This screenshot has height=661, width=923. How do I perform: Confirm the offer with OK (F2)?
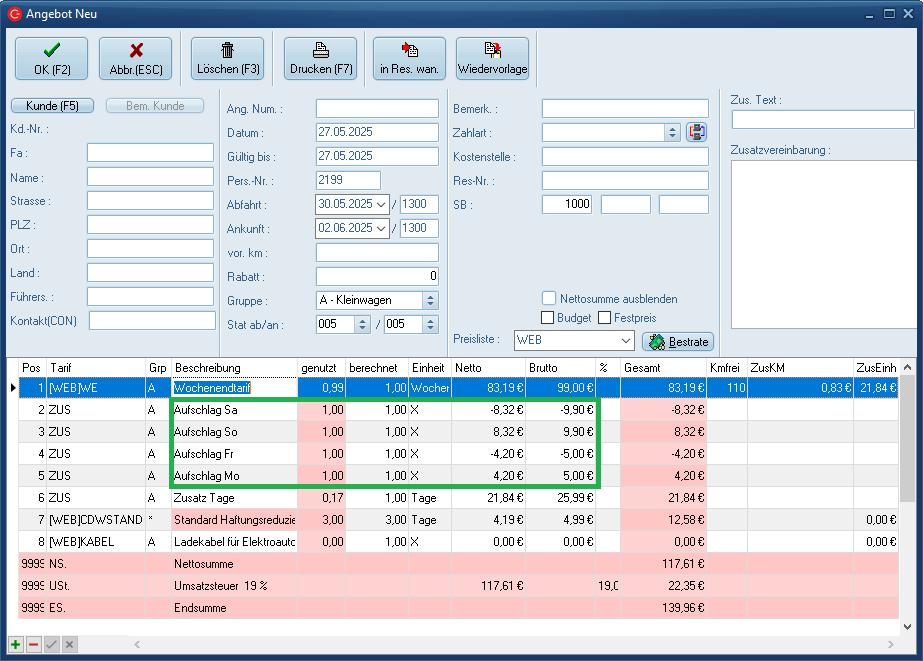[51, 59]
